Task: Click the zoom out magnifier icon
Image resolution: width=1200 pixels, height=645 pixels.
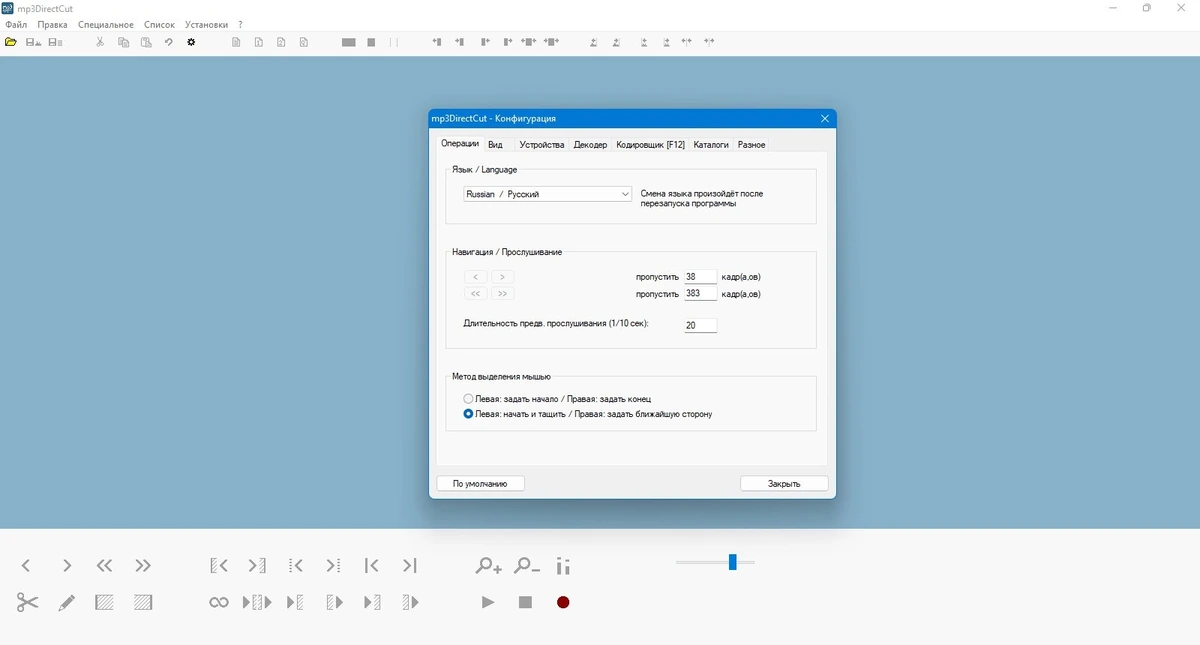Action: click(526, 565)
